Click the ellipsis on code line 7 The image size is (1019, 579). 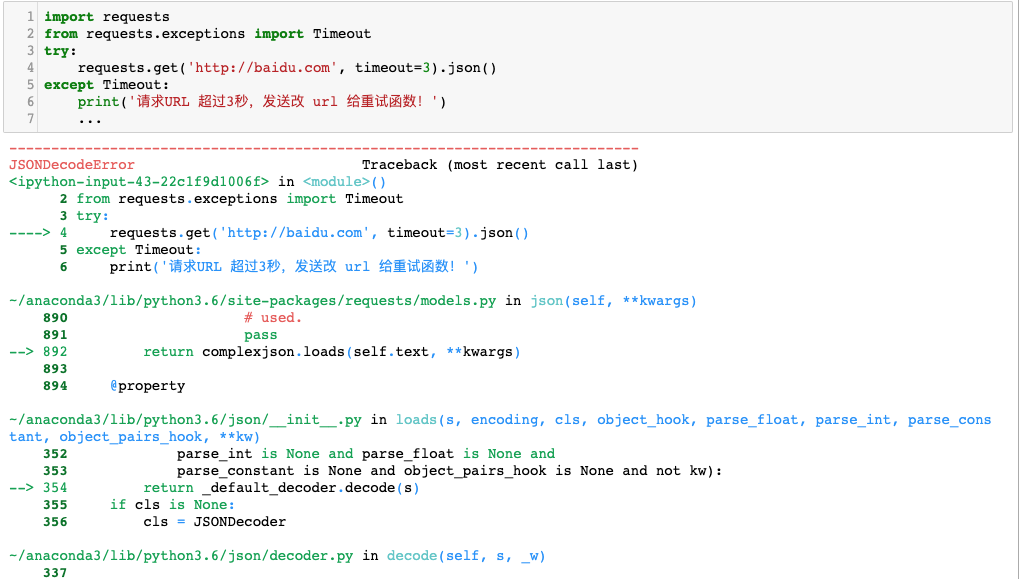[x=90, y=120]
